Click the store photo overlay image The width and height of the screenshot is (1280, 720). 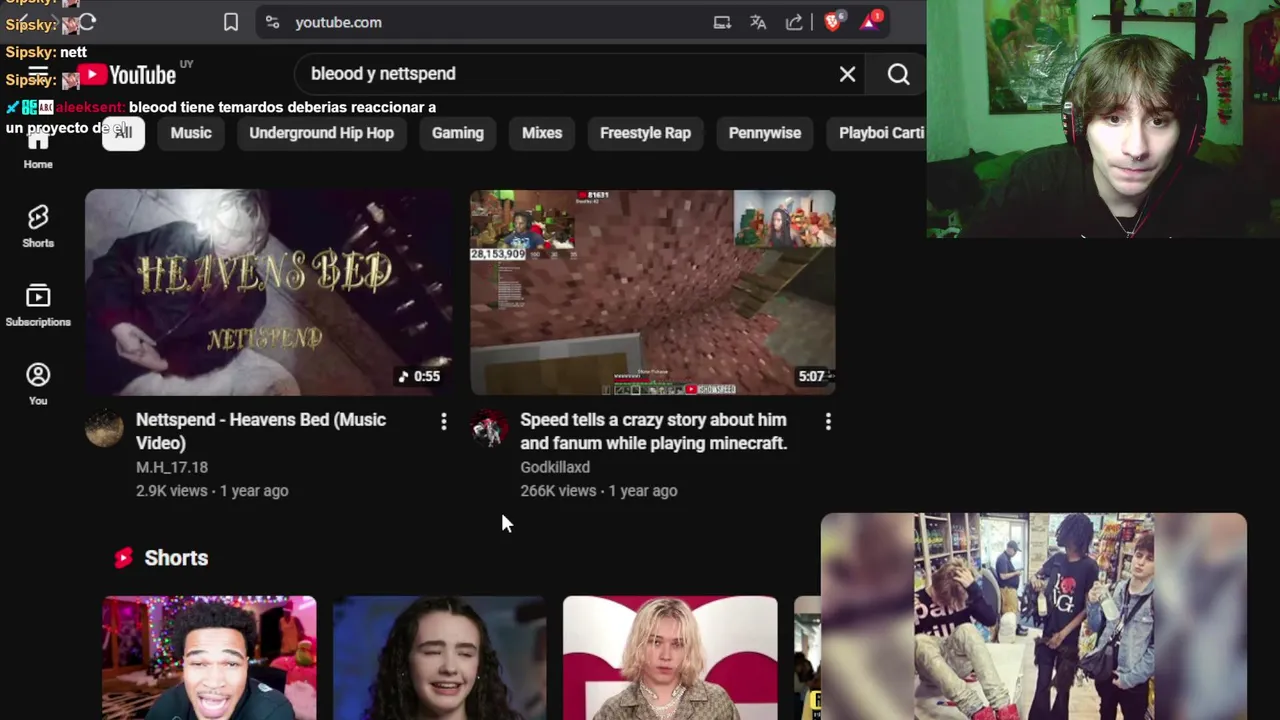point(1034,616)
